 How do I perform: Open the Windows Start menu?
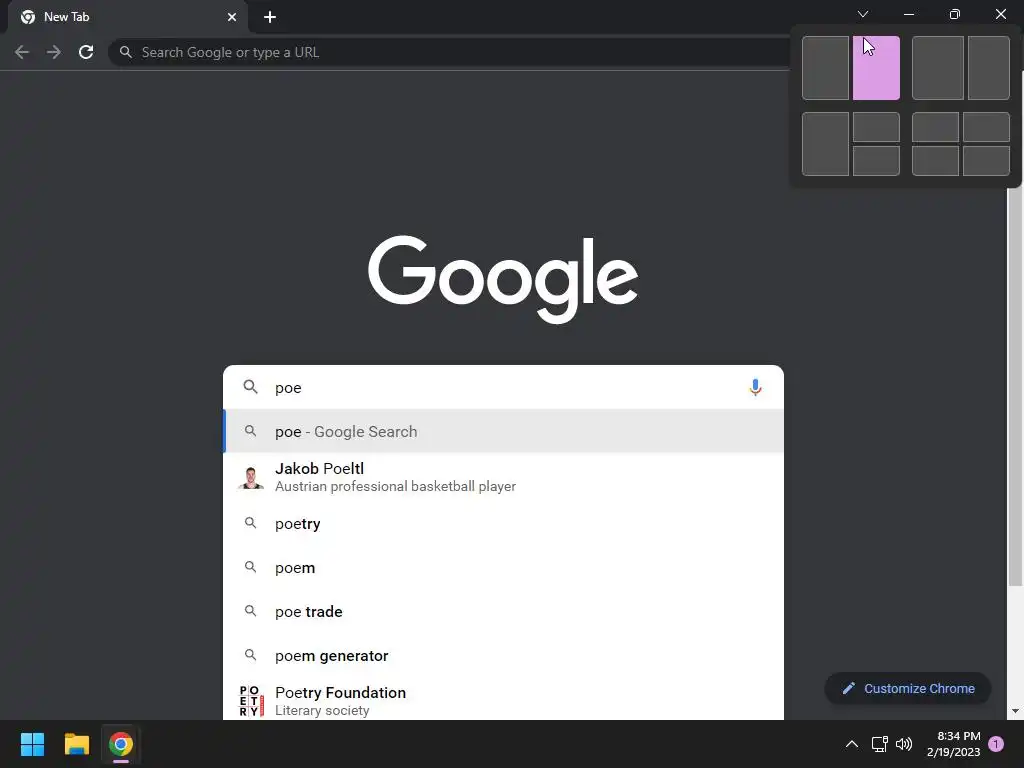coord(32,744)
